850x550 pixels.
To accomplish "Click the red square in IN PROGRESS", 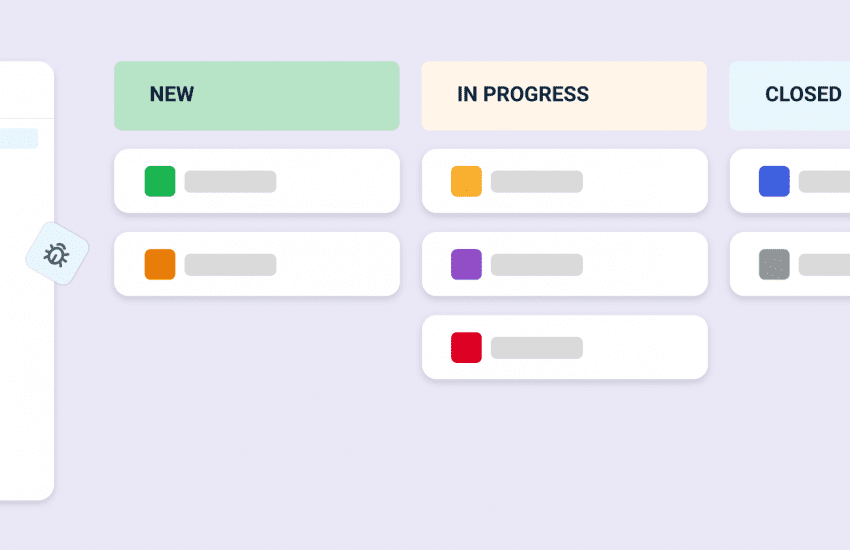I will (466, 347).
